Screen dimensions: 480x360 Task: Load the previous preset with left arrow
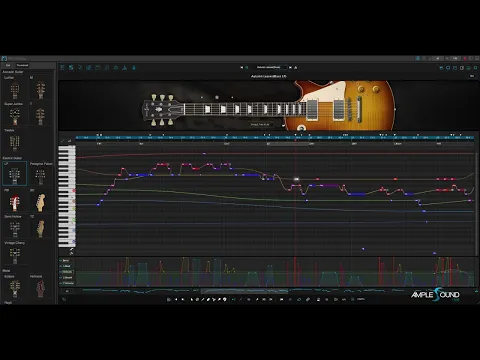[242, 67]
